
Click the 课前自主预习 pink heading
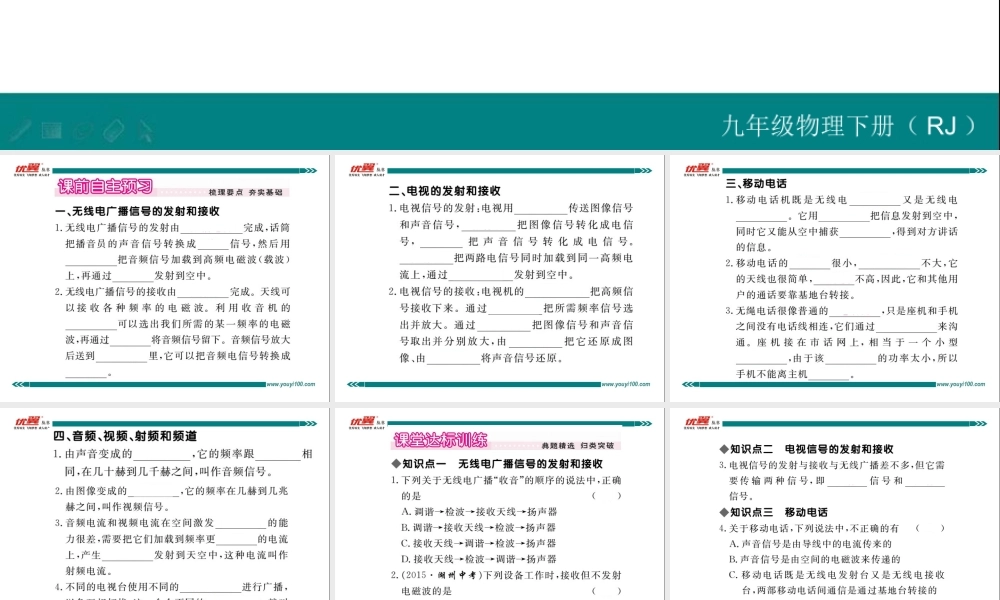[104, 186]
